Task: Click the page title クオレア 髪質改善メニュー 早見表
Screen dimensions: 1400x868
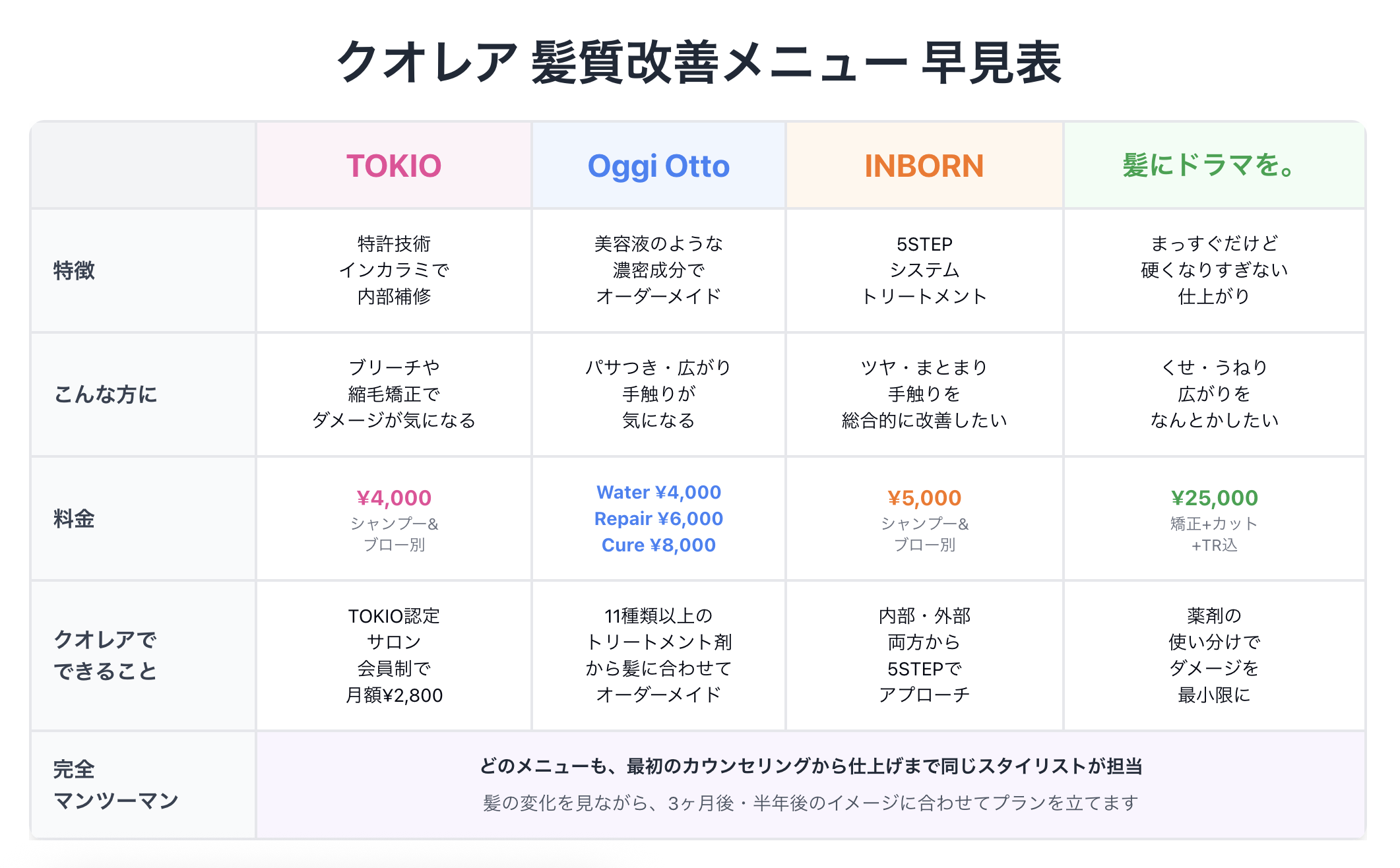Action: [x=699, y=63]
